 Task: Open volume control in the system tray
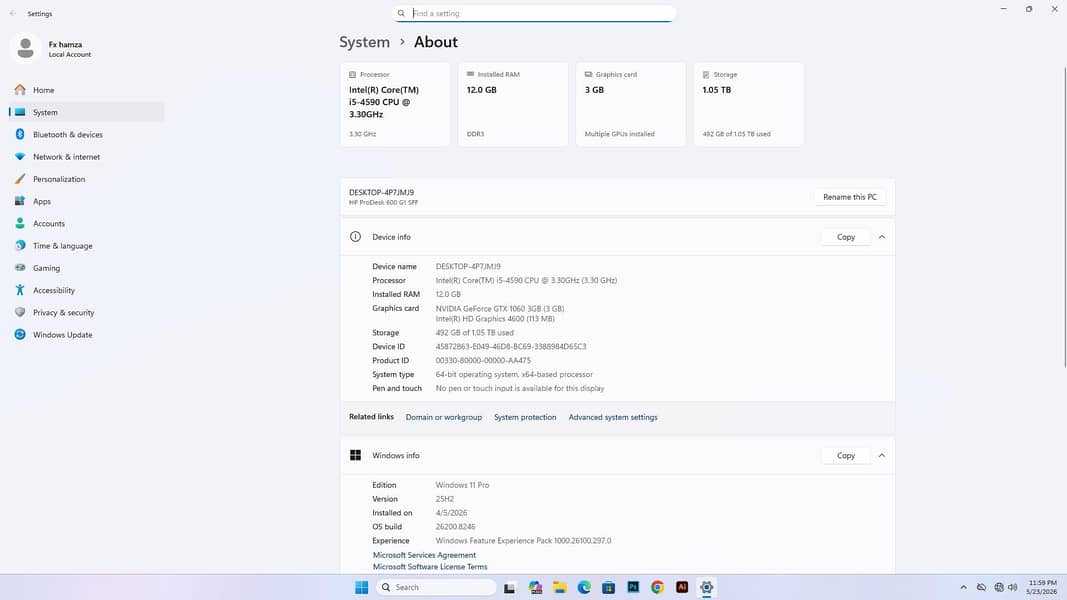pos(1013,588)
